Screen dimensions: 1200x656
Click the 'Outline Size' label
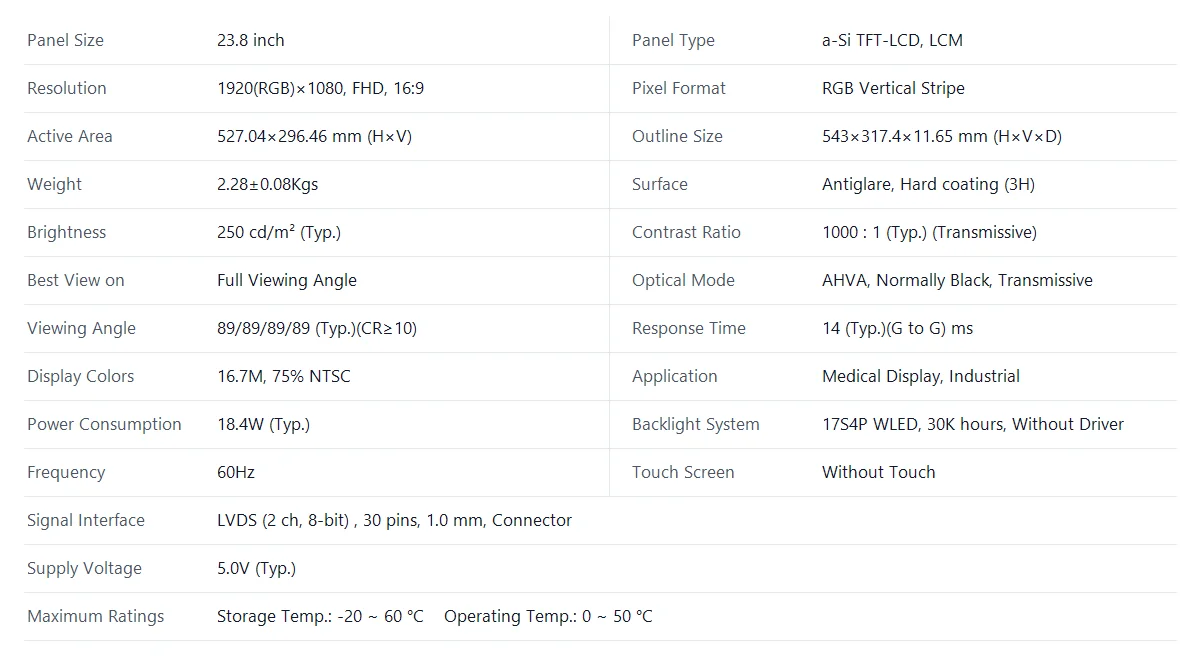click(677, 136)
